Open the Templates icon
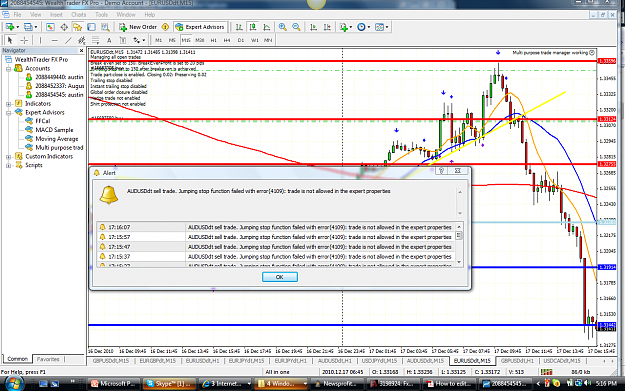Screen dimensions: 625x391 (x=379, y=27)
